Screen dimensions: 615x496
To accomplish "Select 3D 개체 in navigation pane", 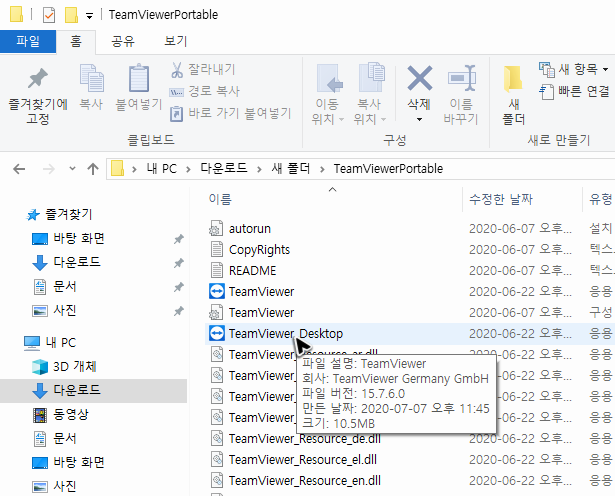I will click(x=64, y=367).
